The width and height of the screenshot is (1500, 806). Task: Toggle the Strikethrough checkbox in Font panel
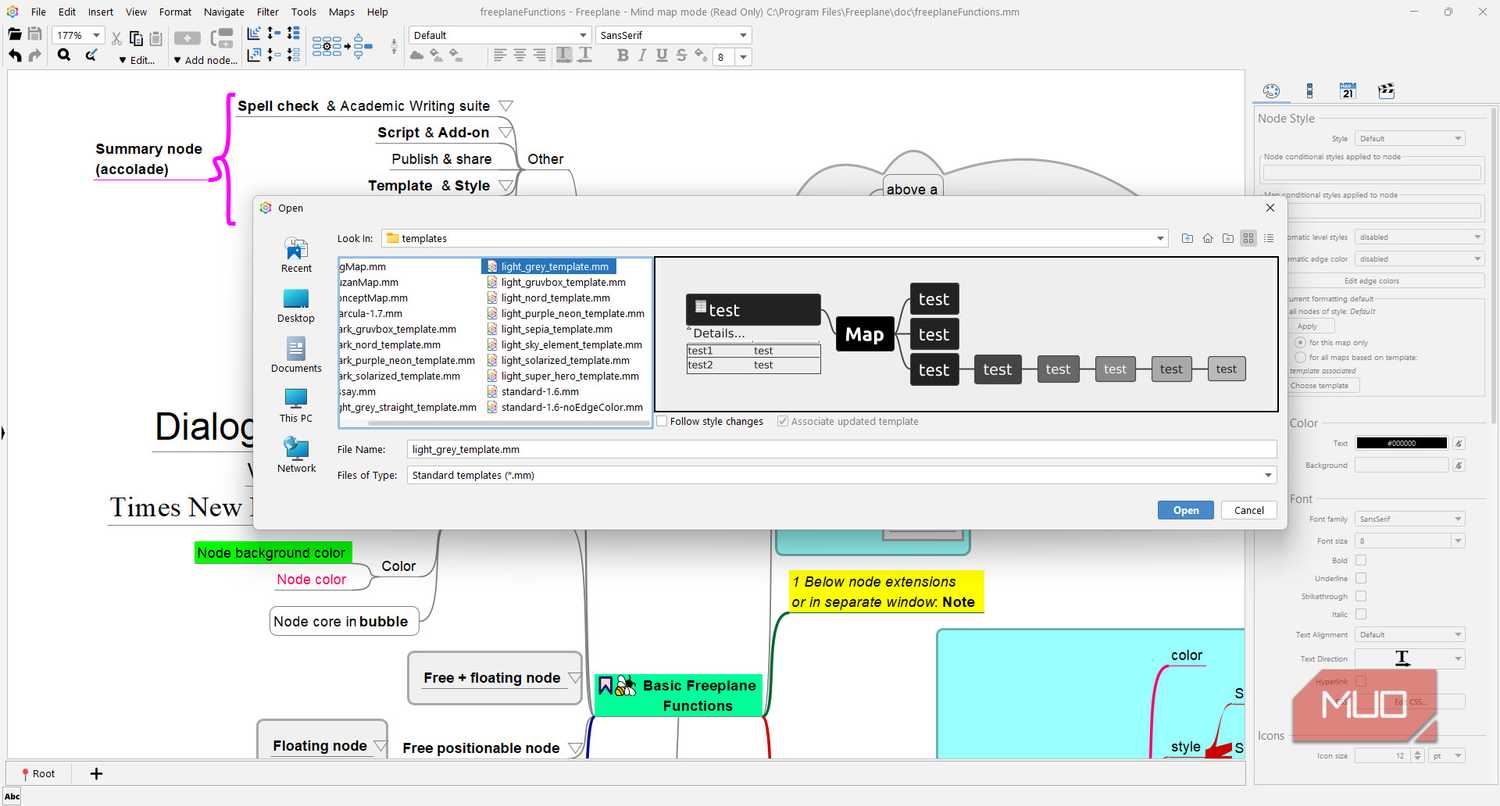(1360, 597)
